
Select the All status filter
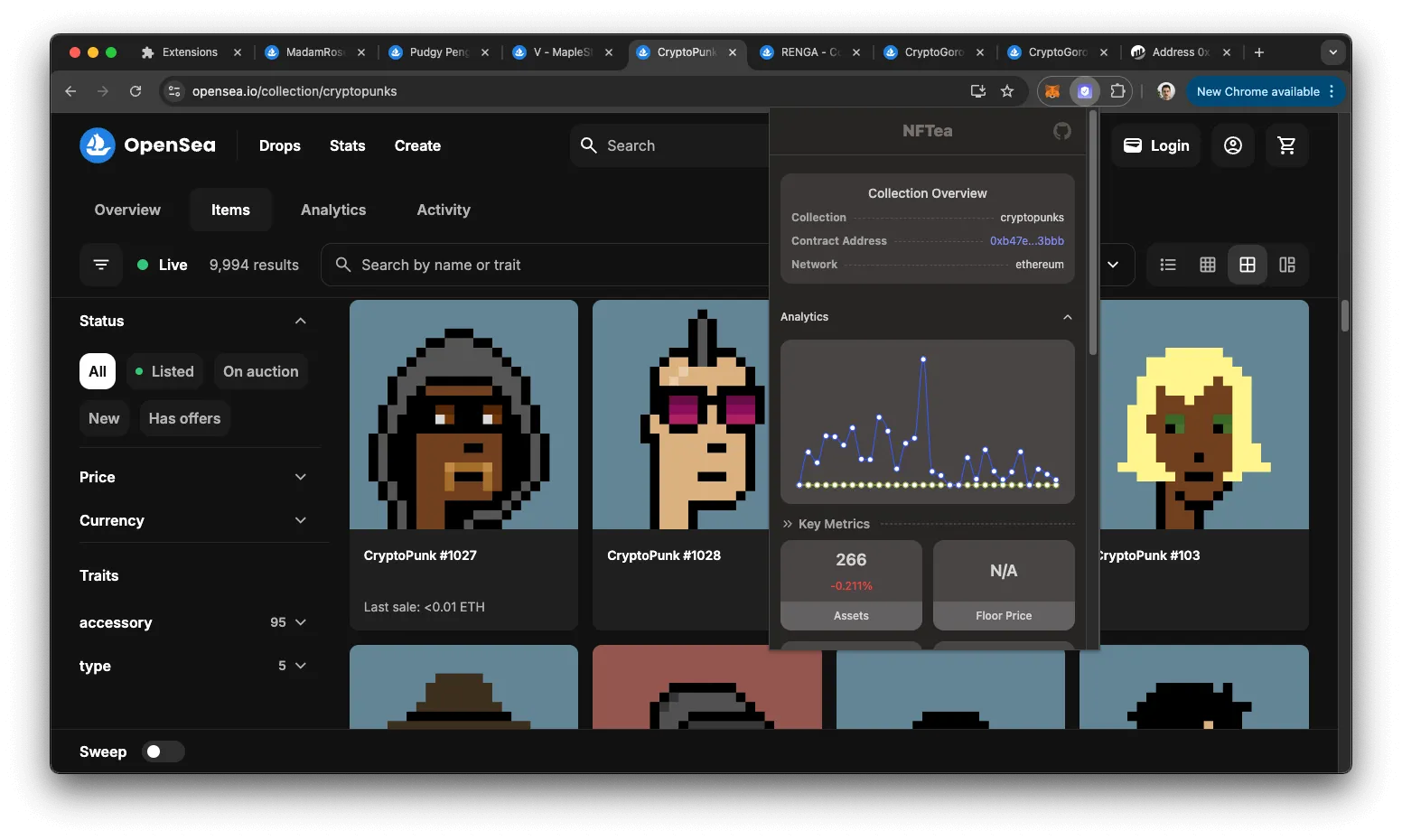(x=98, y=371)
